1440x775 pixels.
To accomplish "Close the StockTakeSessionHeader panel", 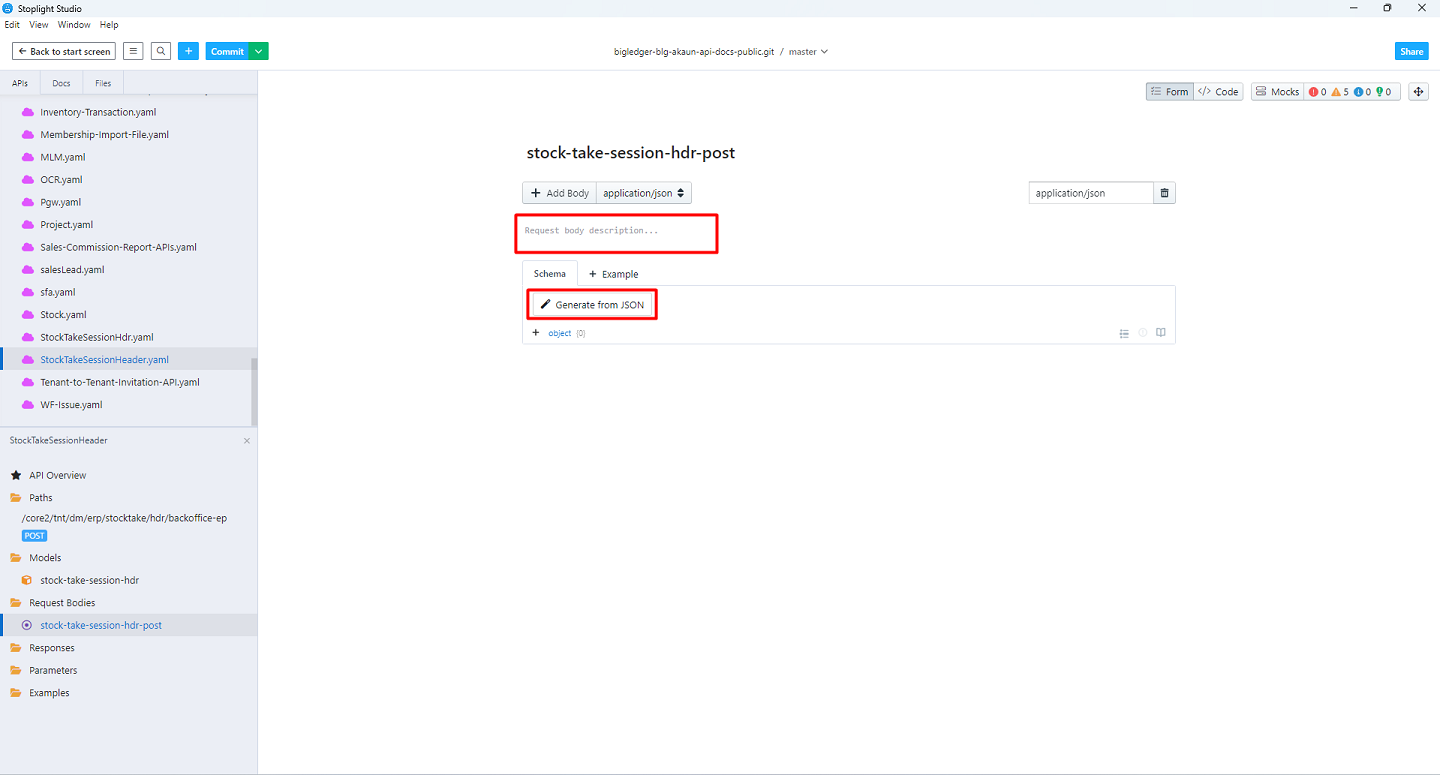I will 247,441.
